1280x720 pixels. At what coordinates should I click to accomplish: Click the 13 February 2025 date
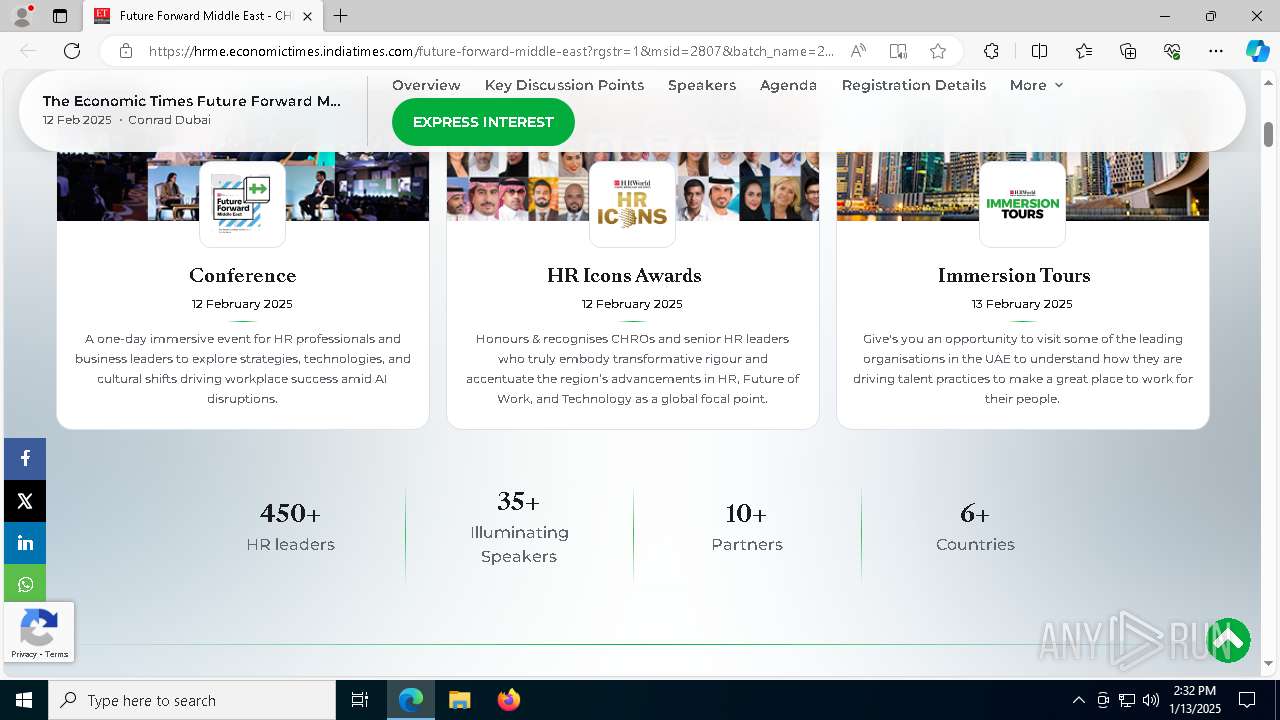click(1022, 304)
